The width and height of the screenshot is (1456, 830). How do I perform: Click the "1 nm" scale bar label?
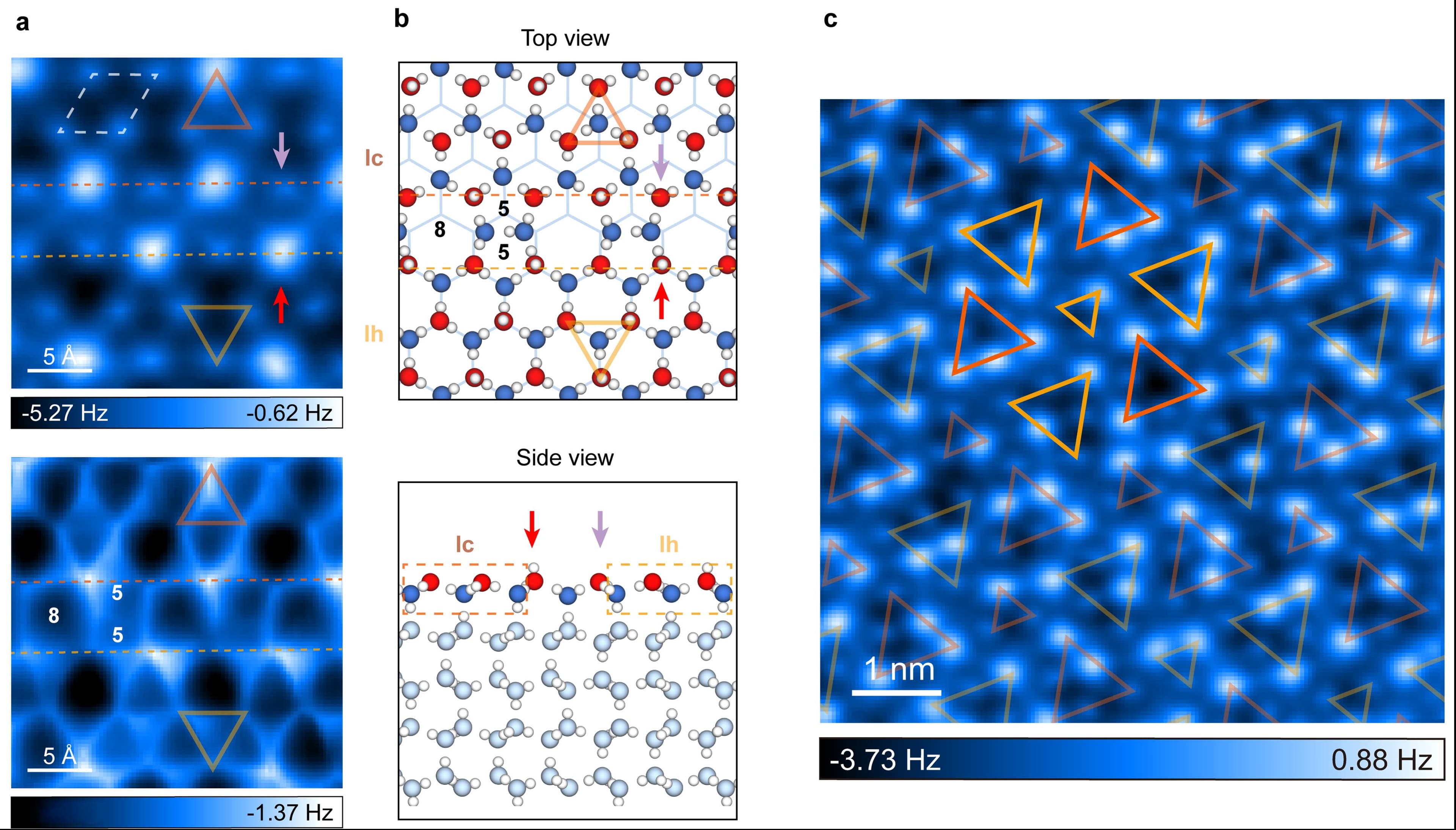click(x=899, y=669)
